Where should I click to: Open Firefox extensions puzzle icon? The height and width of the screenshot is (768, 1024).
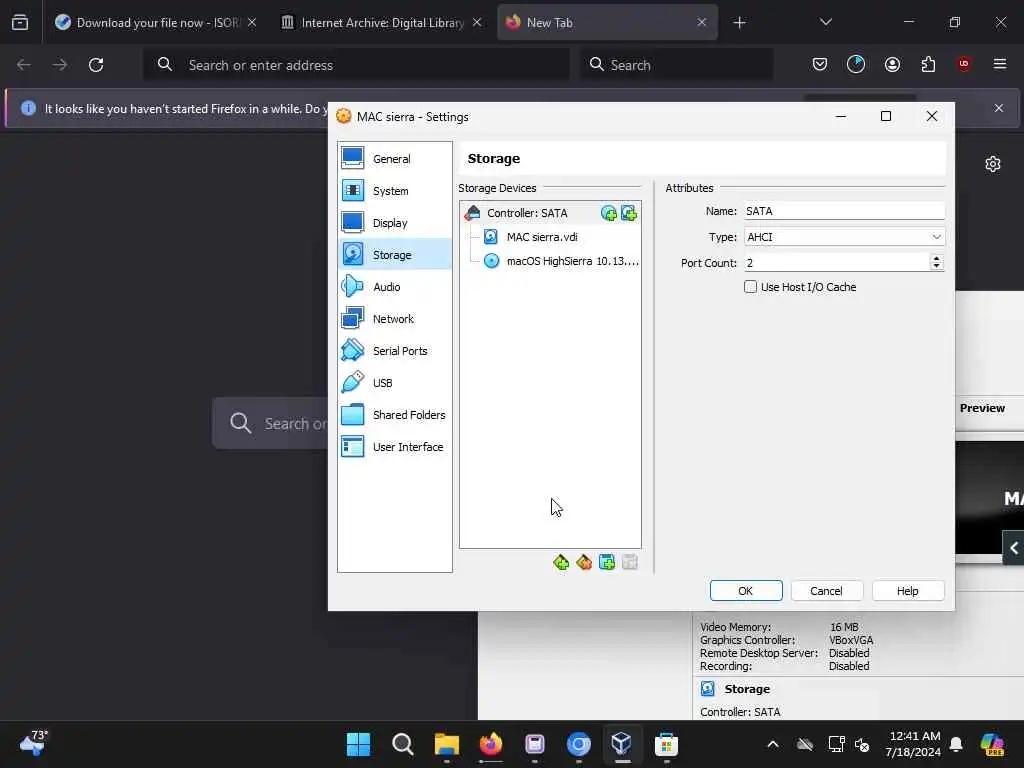click(928, 64)
